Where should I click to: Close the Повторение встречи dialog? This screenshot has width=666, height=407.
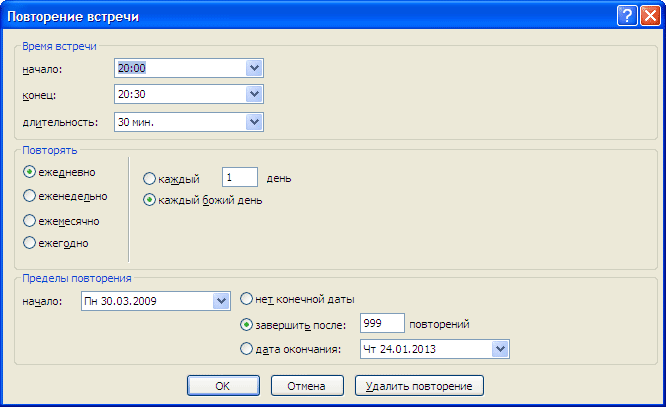pos(650,16)
